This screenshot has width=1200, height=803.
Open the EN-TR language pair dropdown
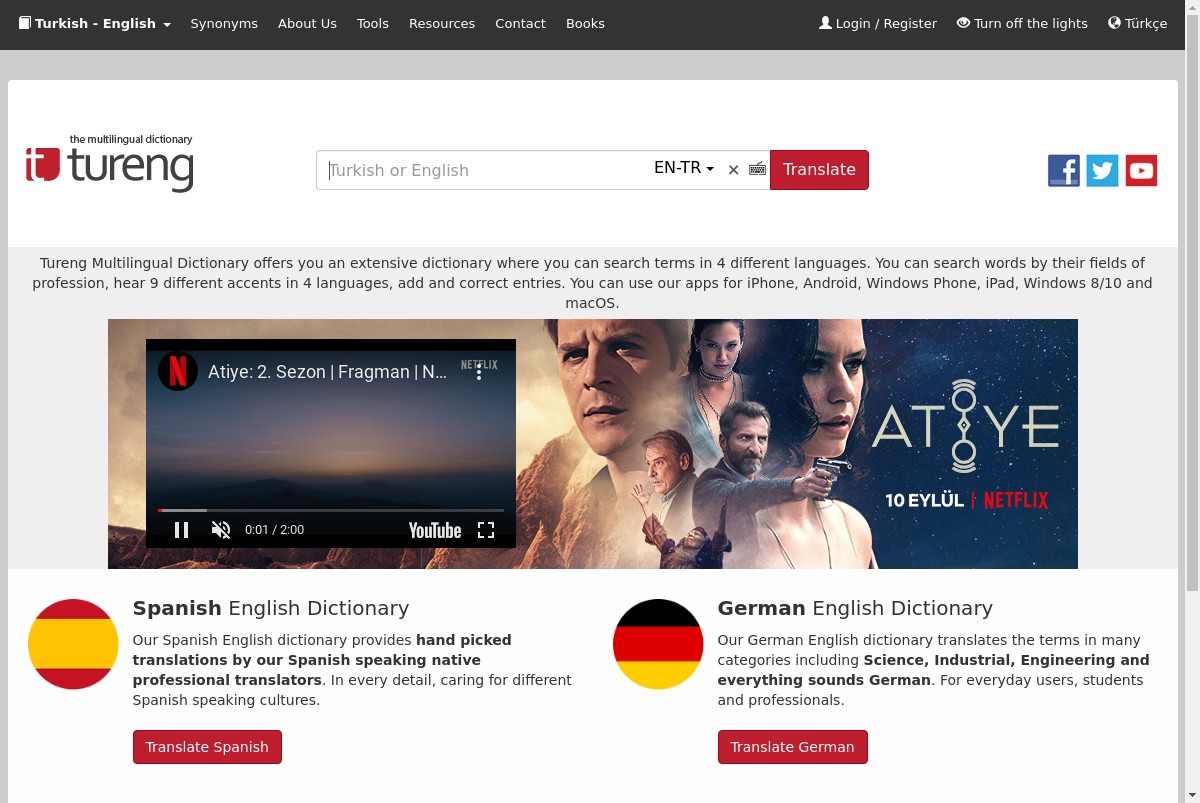click(x=684, y=168)
